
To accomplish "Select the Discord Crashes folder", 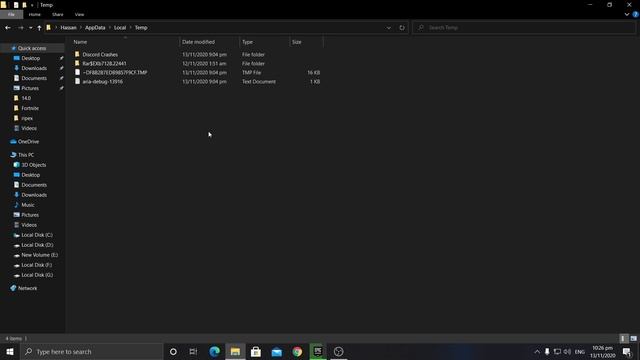I will (x=100, y=54).
